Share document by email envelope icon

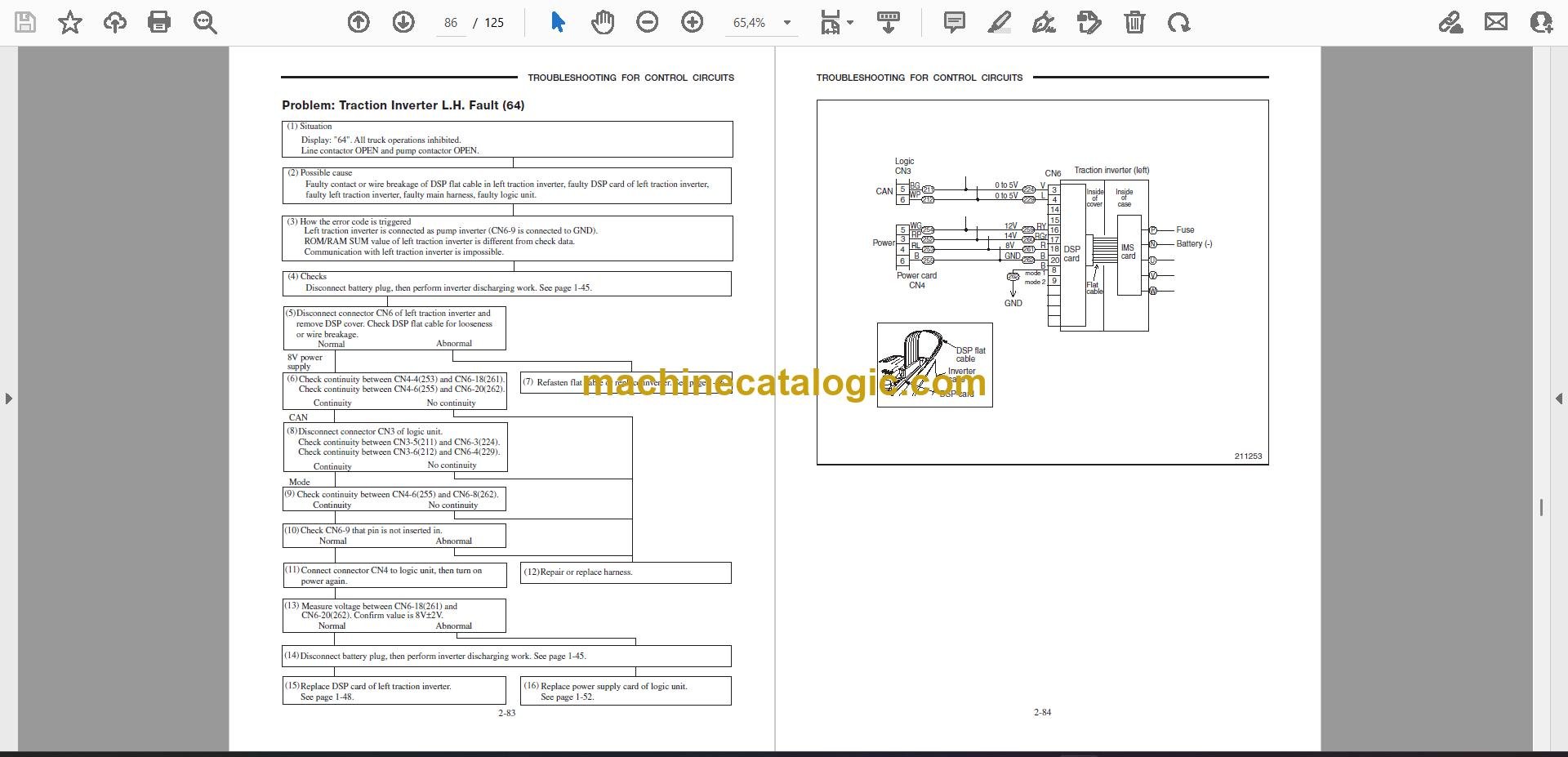click(x=1496, y=22)
